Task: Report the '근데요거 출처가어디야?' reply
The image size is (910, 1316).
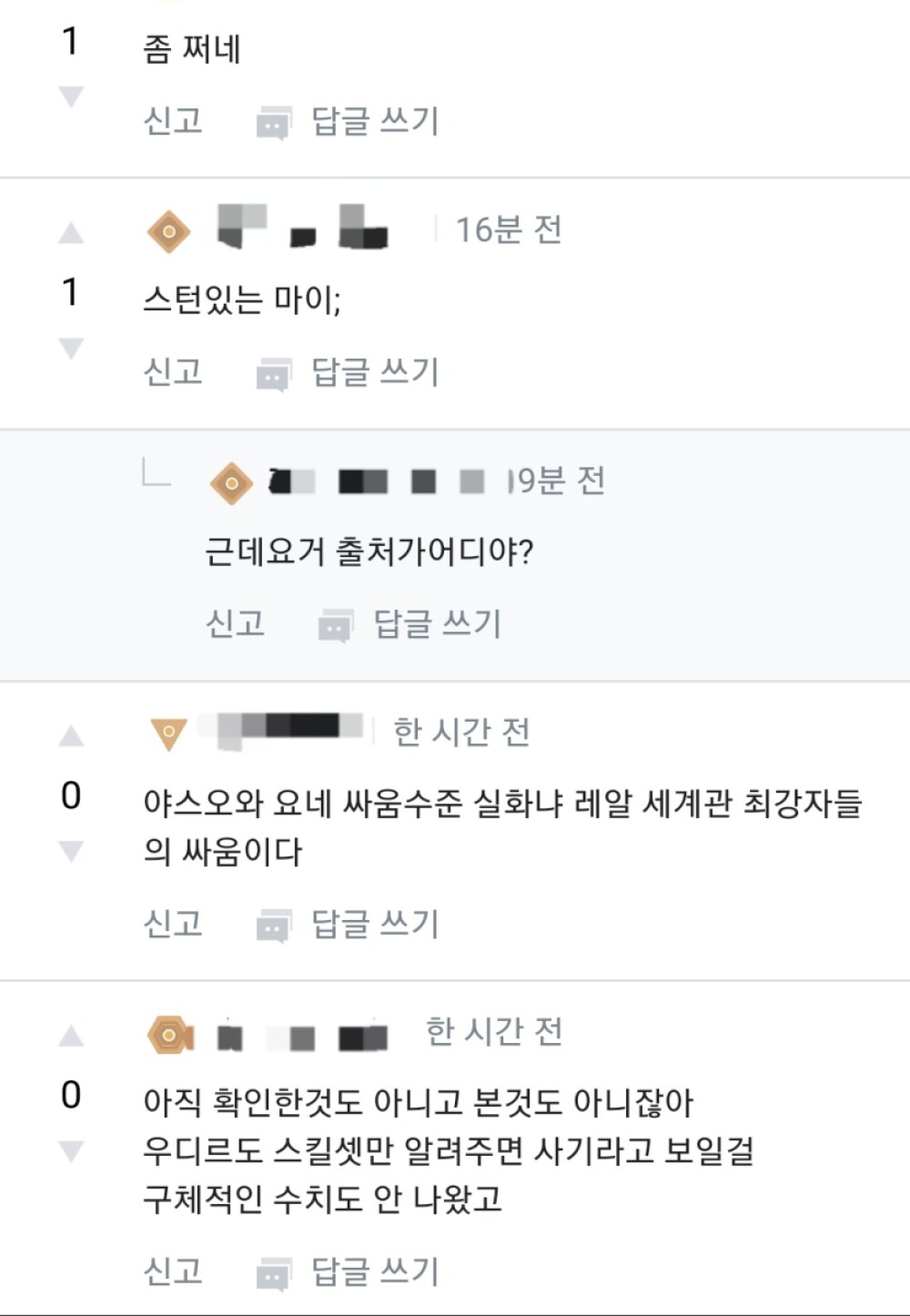Action: (x=235, y=624)
